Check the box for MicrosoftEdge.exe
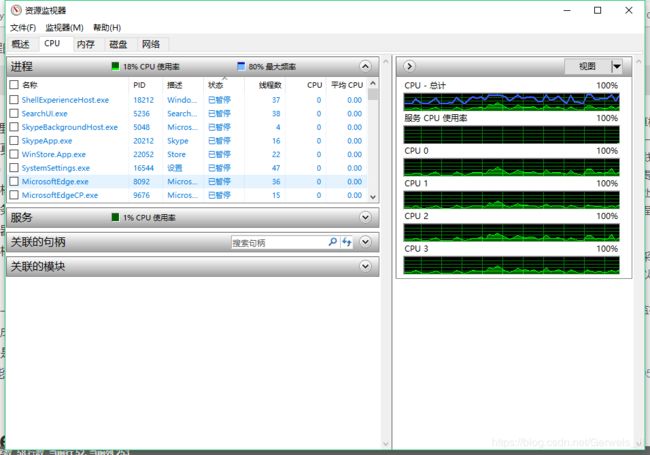The image size is (650, 455). point(14,182)
